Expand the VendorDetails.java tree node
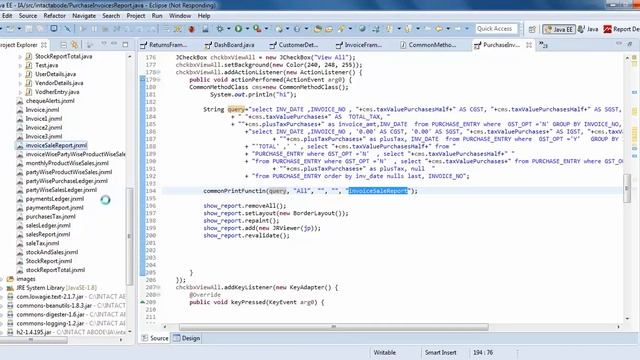 [20, 83]
